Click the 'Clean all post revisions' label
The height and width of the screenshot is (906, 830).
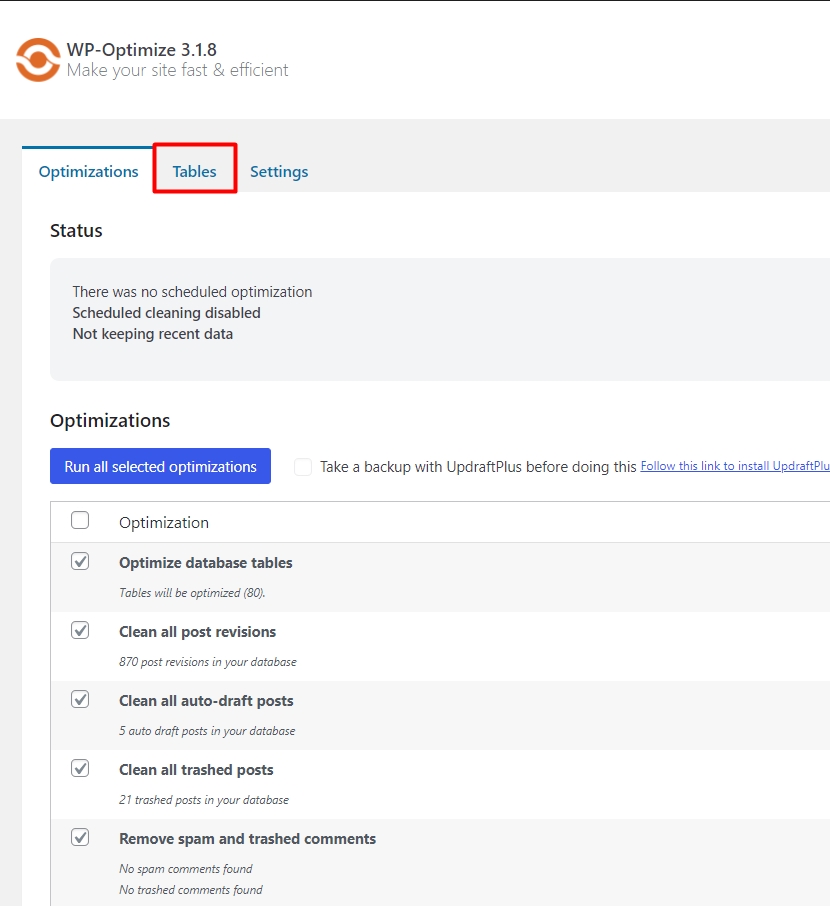[198, 632]
